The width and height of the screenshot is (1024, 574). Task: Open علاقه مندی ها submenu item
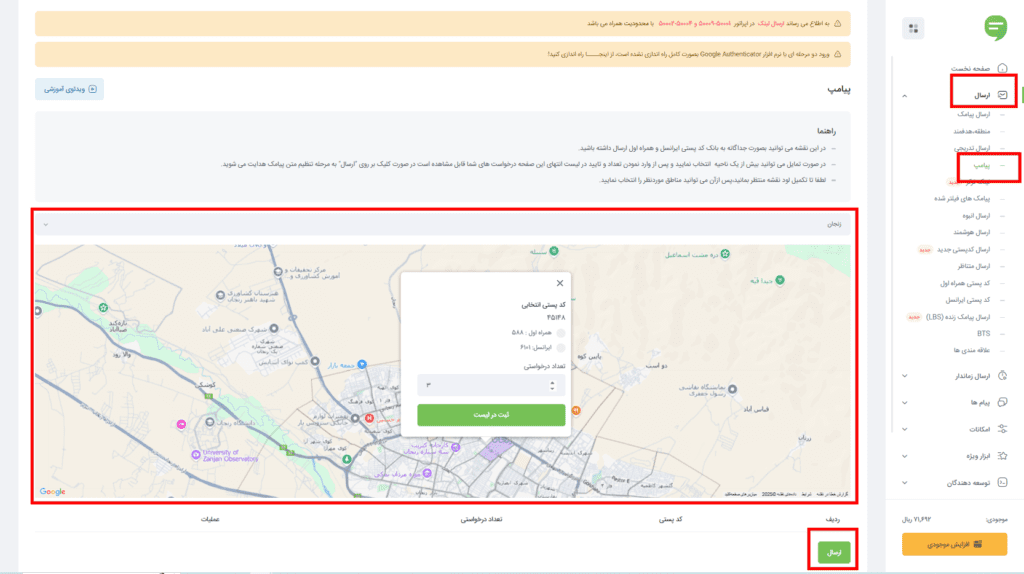point(972,351)
